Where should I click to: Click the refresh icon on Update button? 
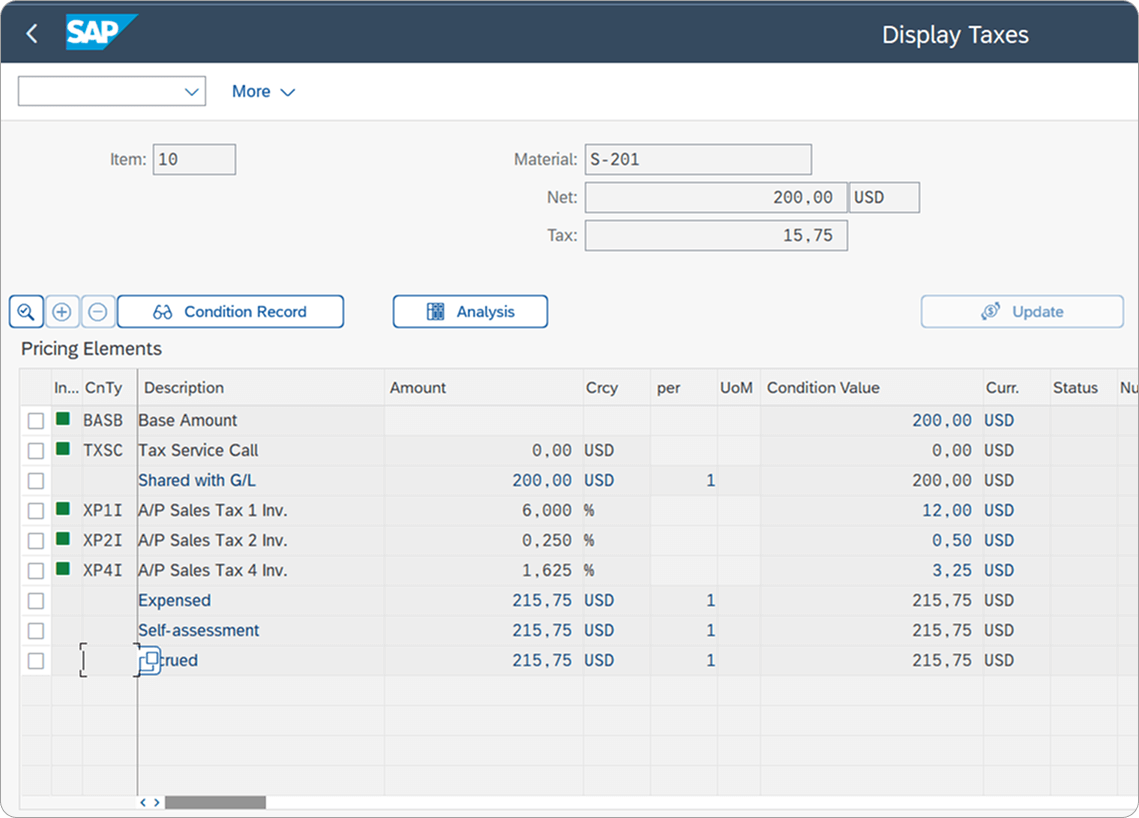click(x=989, y=311)
